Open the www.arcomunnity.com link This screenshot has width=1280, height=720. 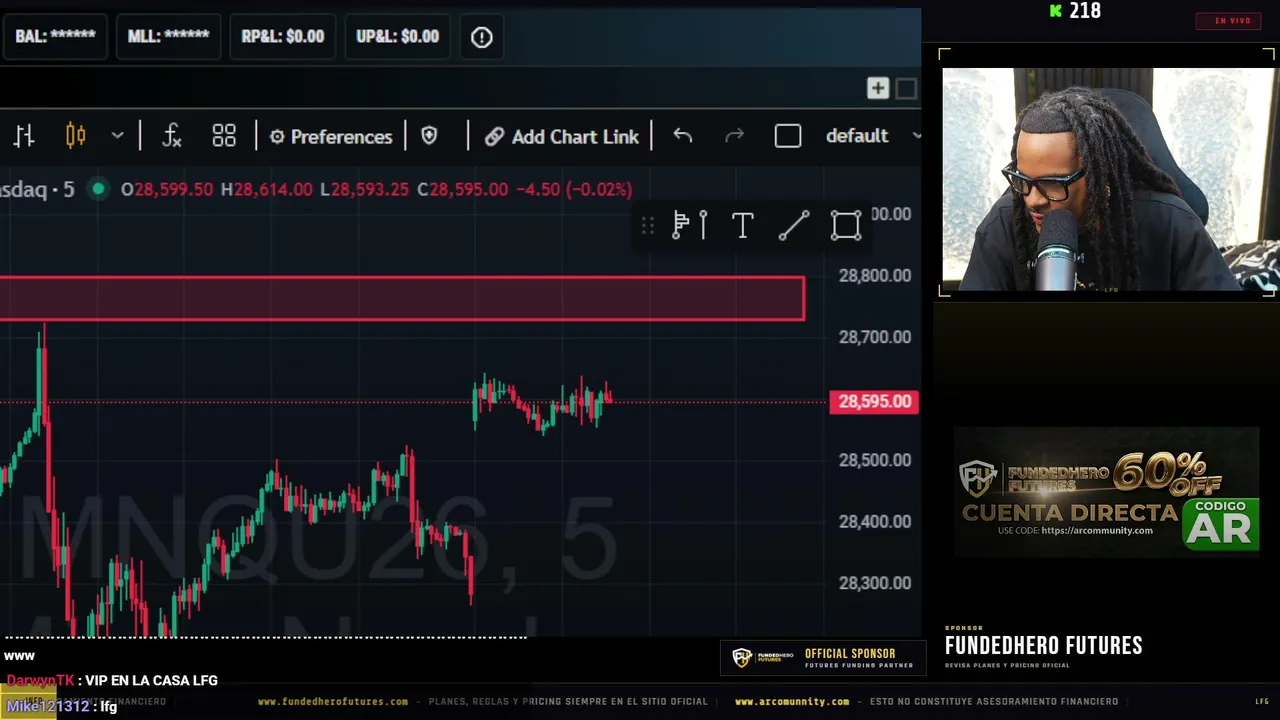click(x=792, y=702)
